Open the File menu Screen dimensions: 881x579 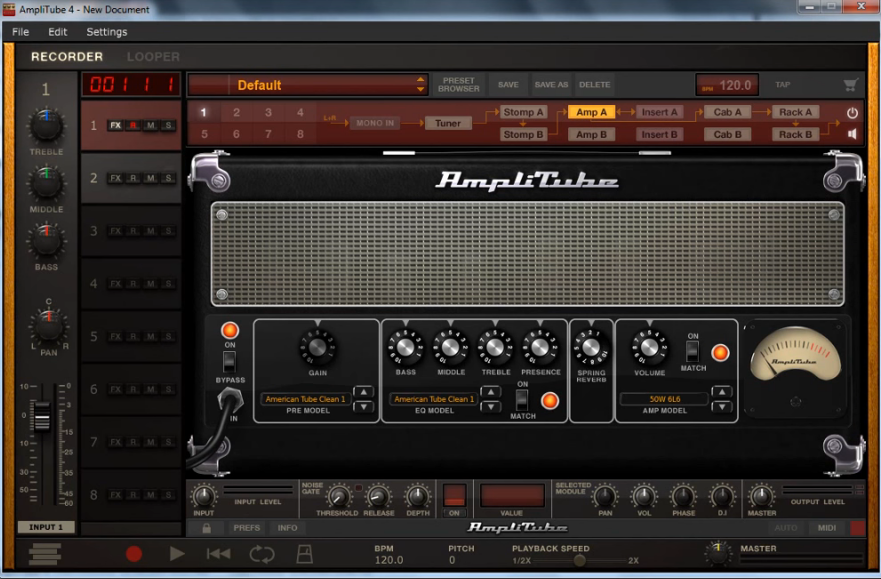[20, 32]
